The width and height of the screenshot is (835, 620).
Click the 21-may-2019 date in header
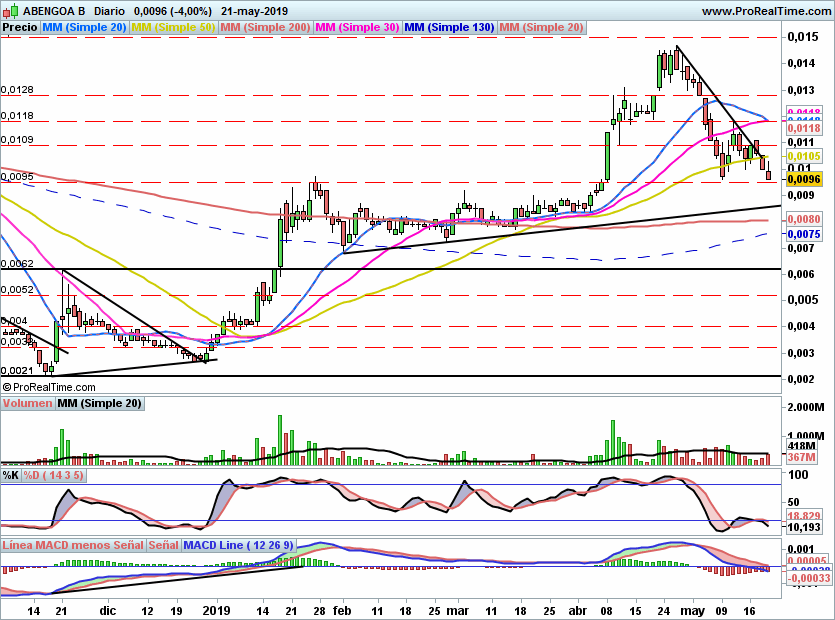pos(255,11)
